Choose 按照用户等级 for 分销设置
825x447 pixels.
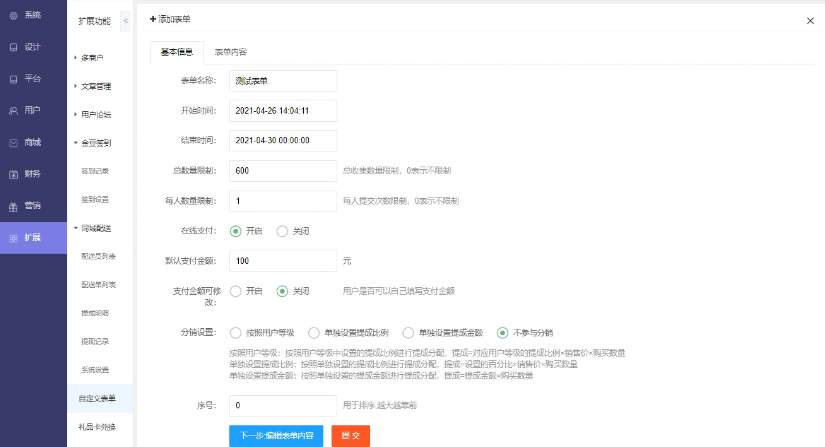coord(236,332)
